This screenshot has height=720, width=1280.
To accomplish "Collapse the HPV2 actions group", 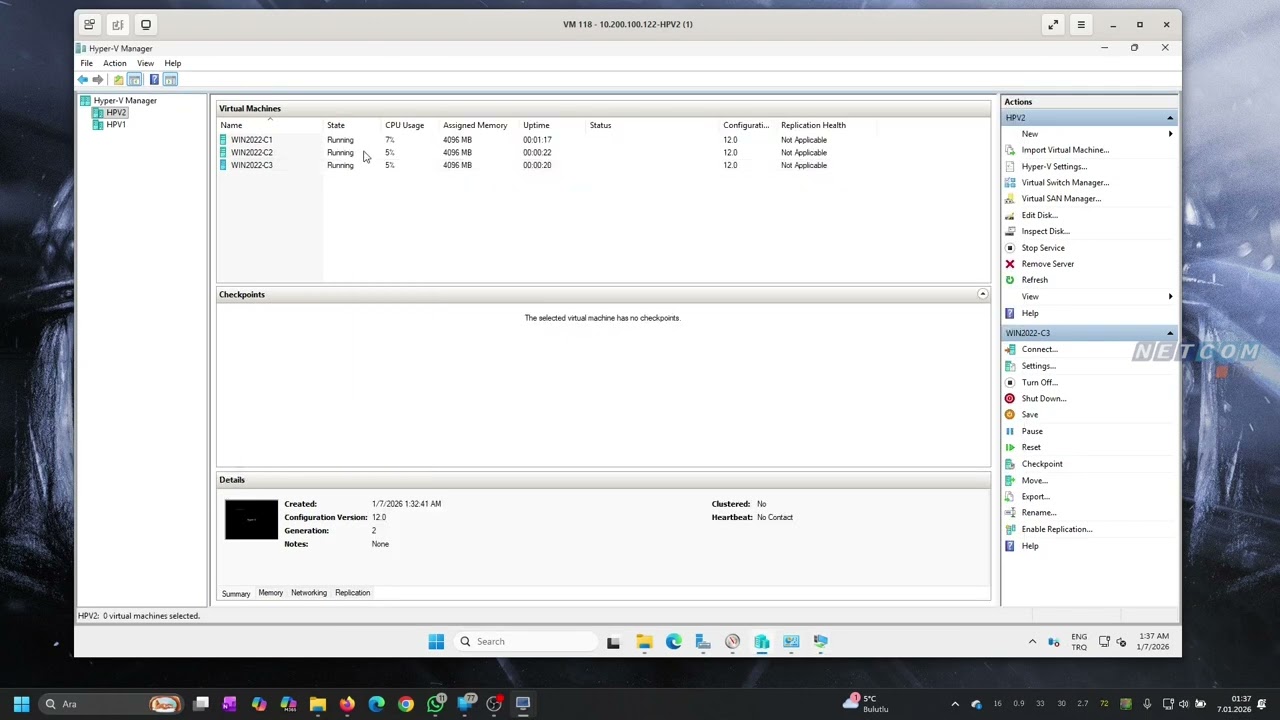I will pos(1170,118).
